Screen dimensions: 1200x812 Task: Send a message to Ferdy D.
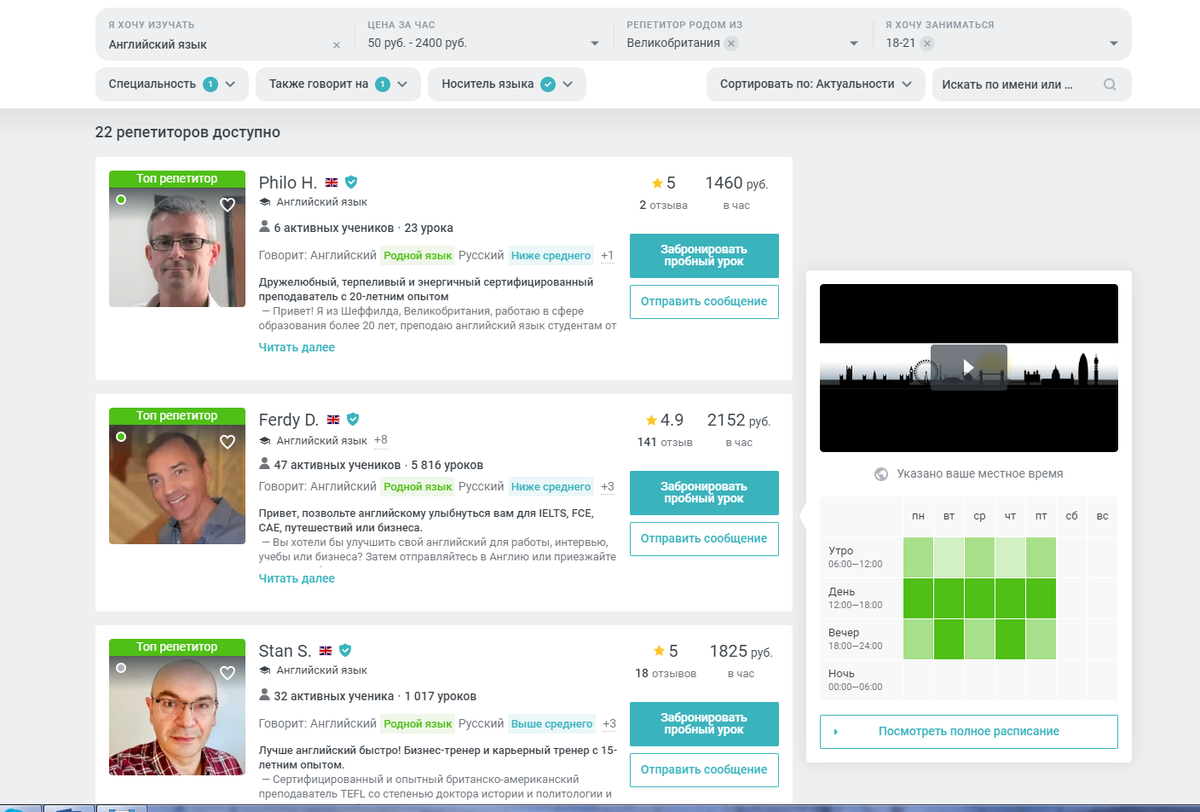click(x=704, y=538)
